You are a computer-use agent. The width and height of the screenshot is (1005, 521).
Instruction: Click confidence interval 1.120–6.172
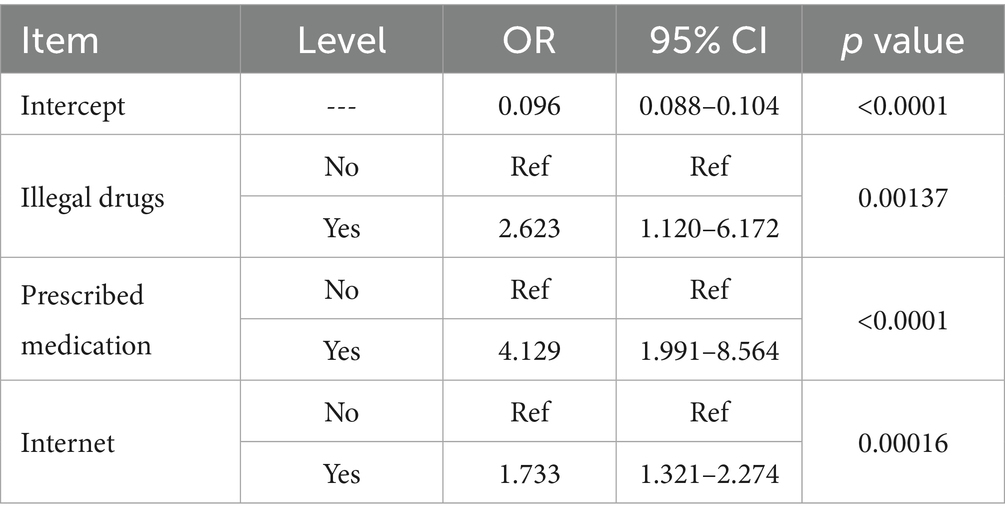[709, 228]
